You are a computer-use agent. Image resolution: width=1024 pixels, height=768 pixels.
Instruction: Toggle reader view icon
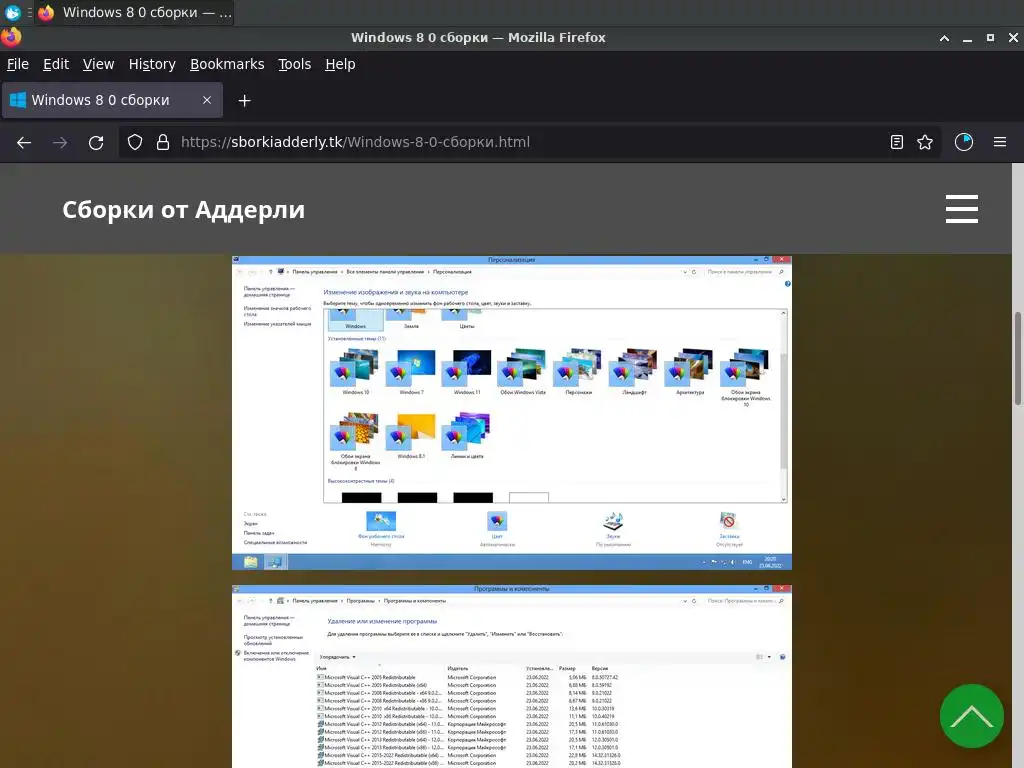tap(897, 142)
